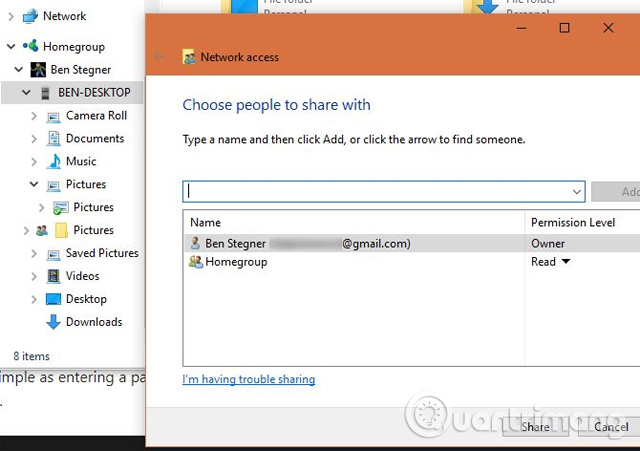Click the Share button
The width and height of the screenshot is (640, 451).
[x=535, y=427]
